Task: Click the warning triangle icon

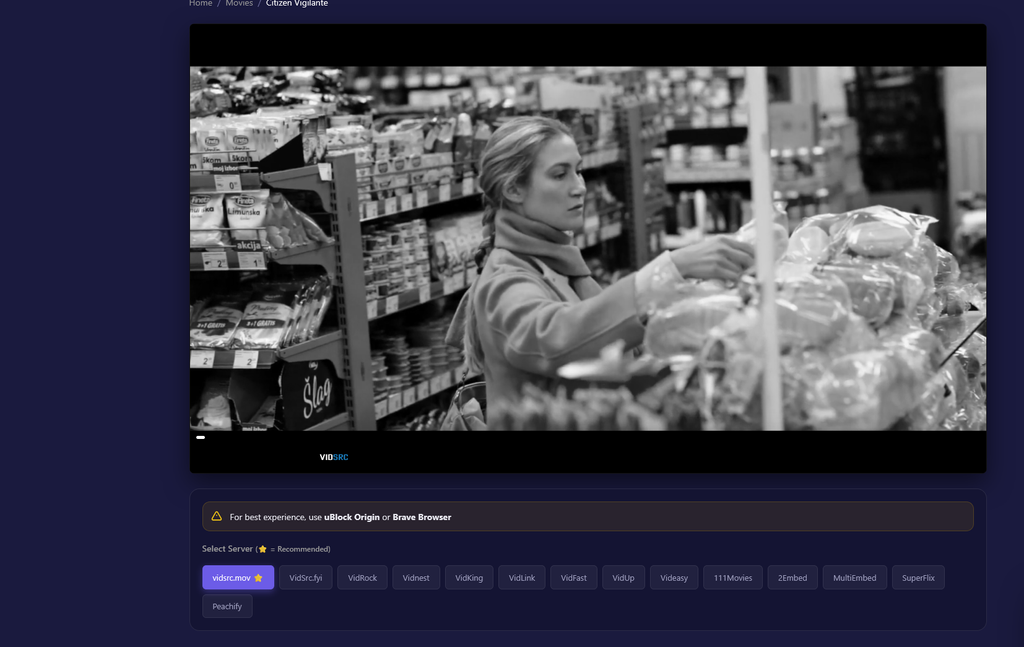Action: pyautogui.click(x=217, y=516)
